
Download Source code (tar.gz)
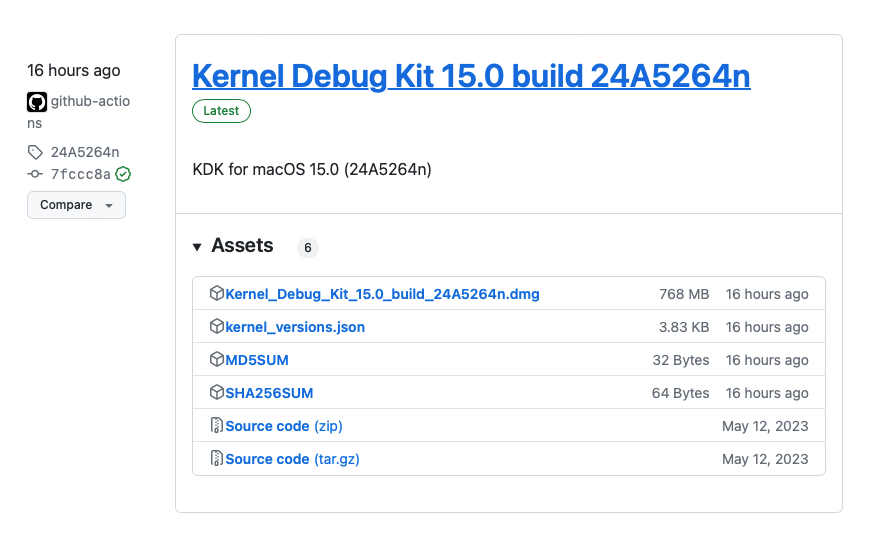(x=292, y=459)
